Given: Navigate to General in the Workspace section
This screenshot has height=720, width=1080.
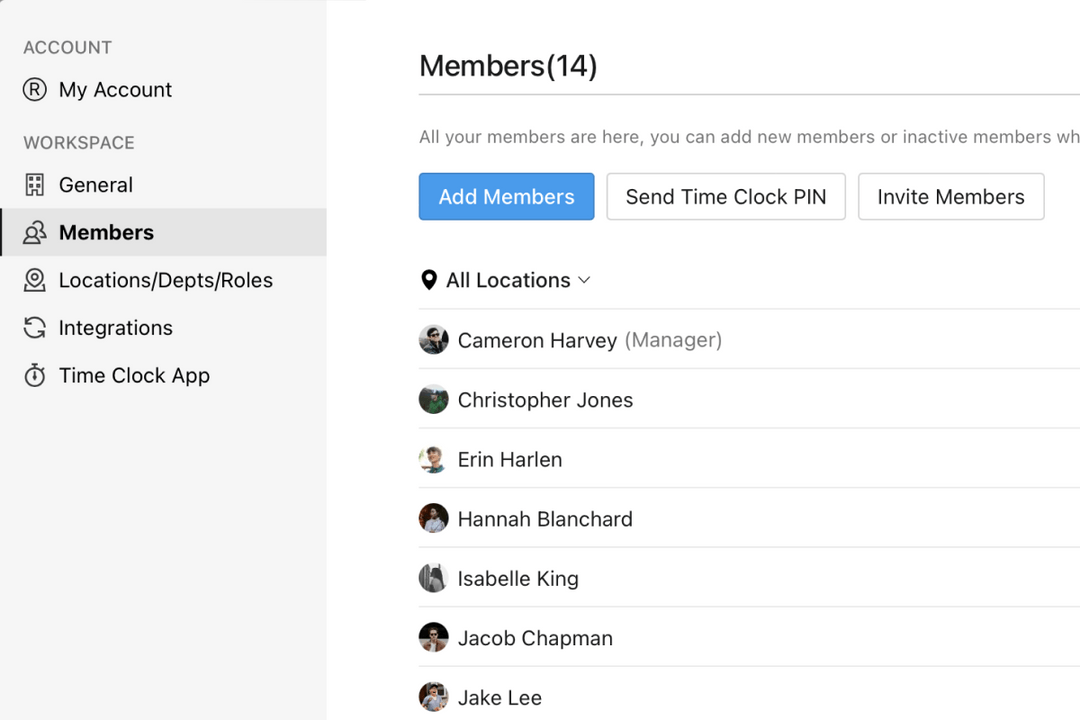Looking at the screenshot, I should point(95,185).
